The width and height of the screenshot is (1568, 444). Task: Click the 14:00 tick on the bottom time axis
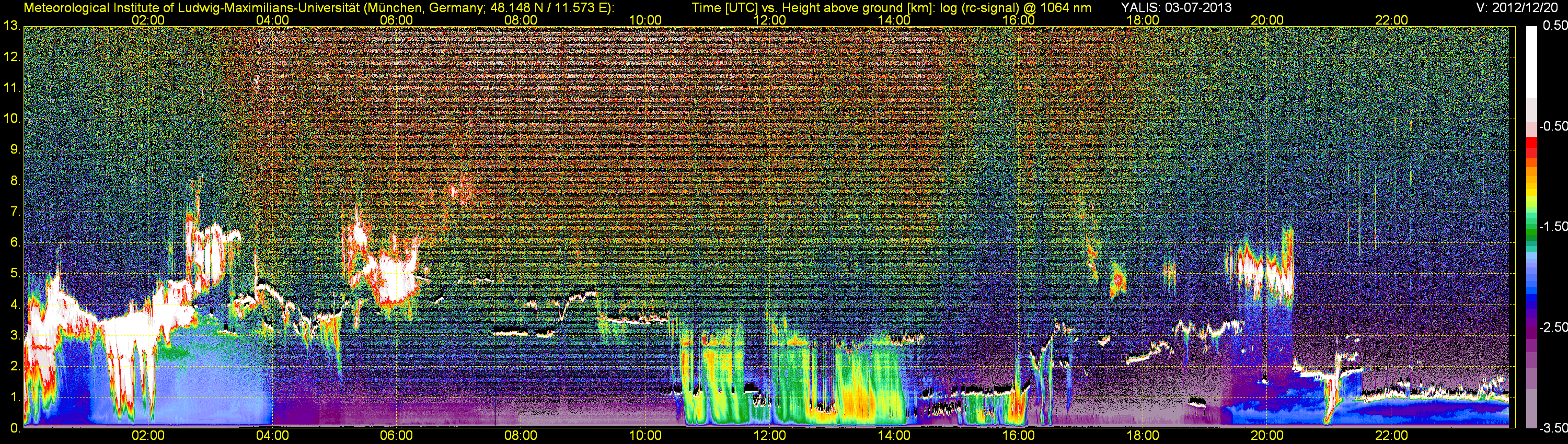[894, 436]
